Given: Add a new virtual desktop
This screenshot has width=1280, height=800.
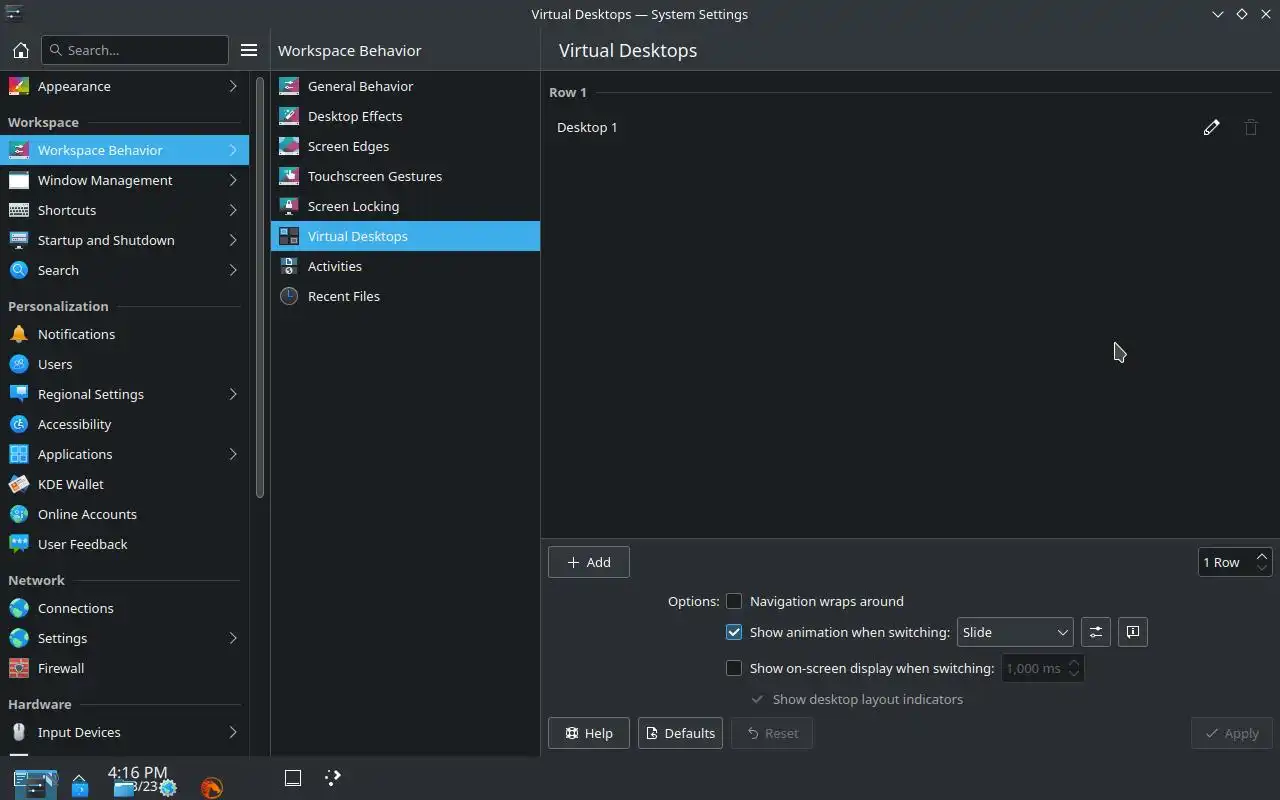Looking at the screenshot, I should coord(588,562).
